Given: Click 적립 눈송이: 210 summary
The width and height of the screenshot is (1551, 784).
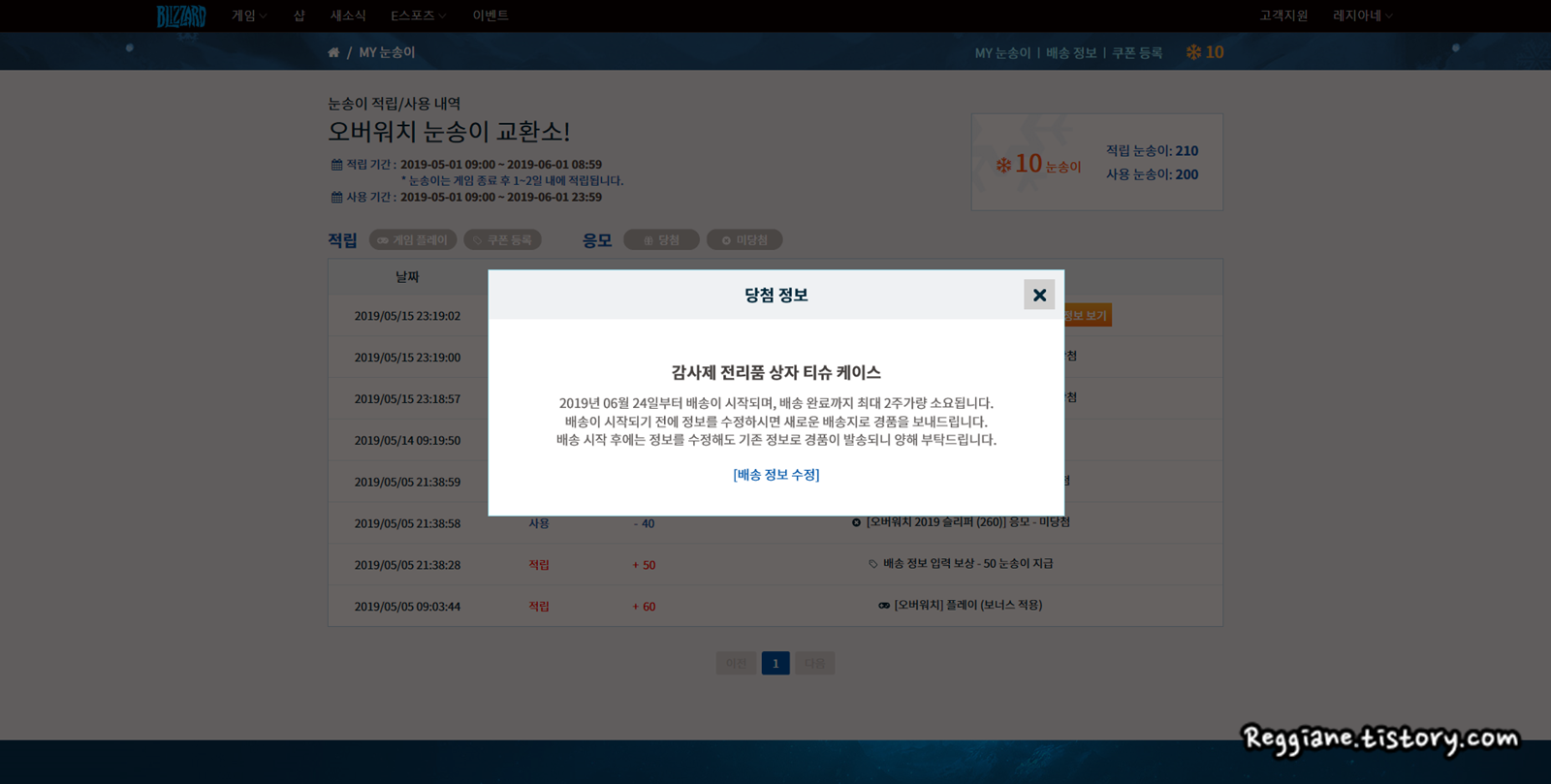Looking at the screenshot, I should [1152, 151].
